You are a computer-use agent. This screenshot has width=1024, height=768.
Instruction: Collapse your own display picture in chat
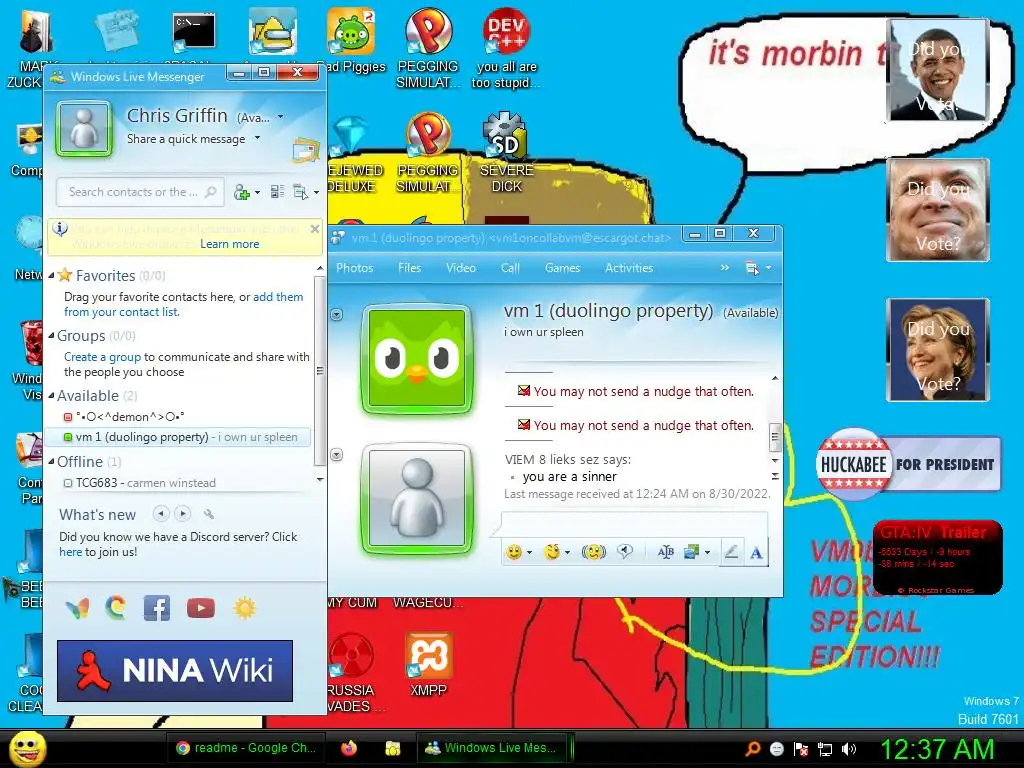(336, 454)
